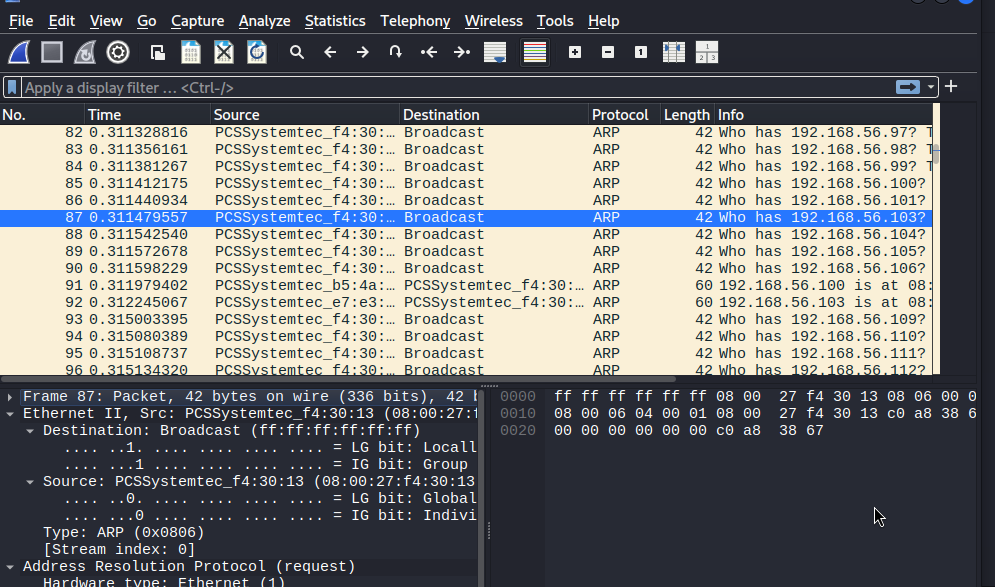The width and height of the screenshot is (995, 587).
Task: Expand the Frame 87 tree node
Action: pos(10,397)
